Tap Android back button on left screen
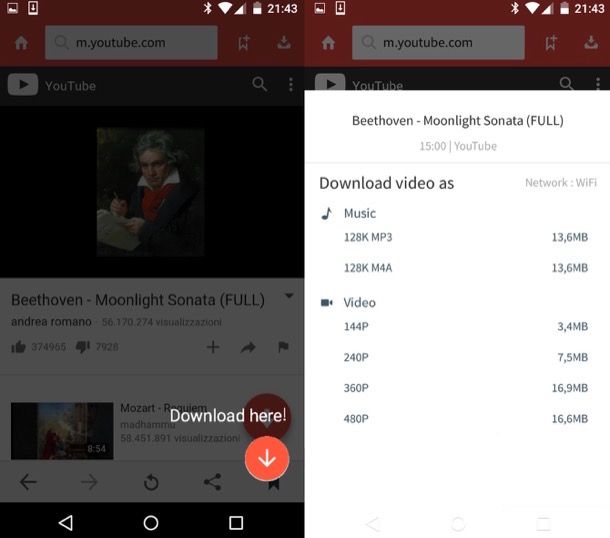This screenshot has height=538, width=610. point(66,523)
